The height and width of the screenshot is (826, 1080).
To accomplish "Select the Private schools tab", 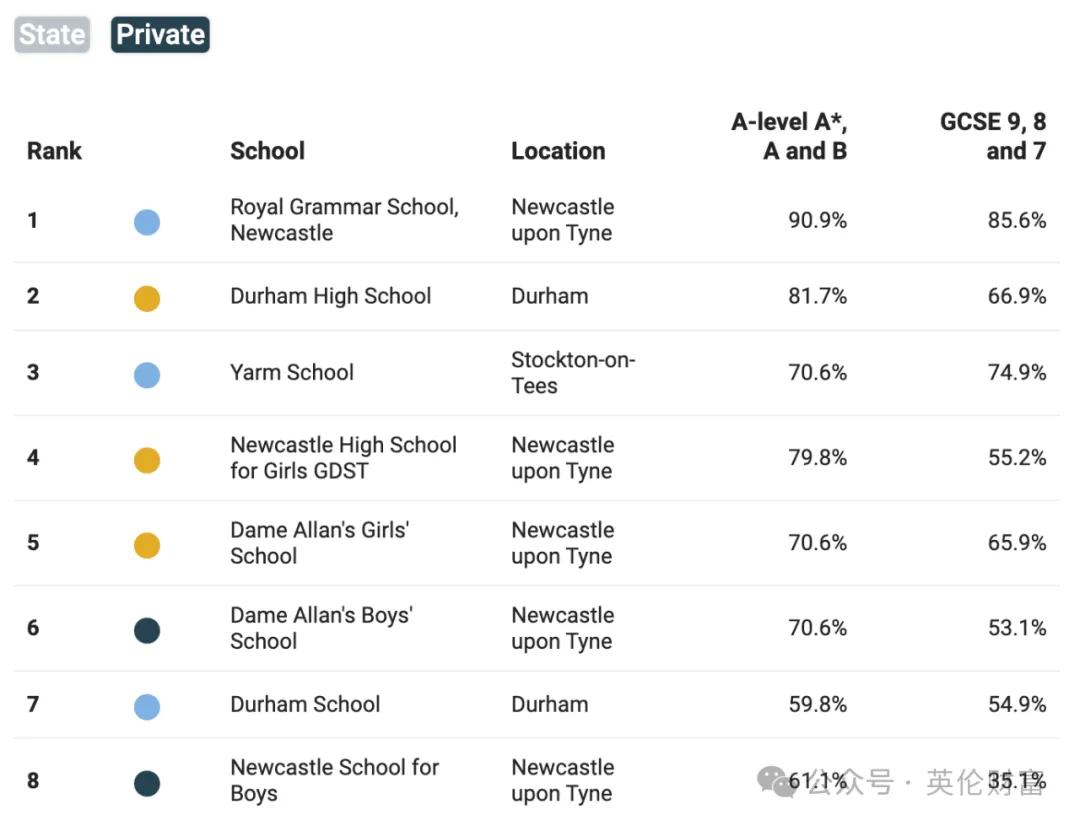I will tap(160, 34).
